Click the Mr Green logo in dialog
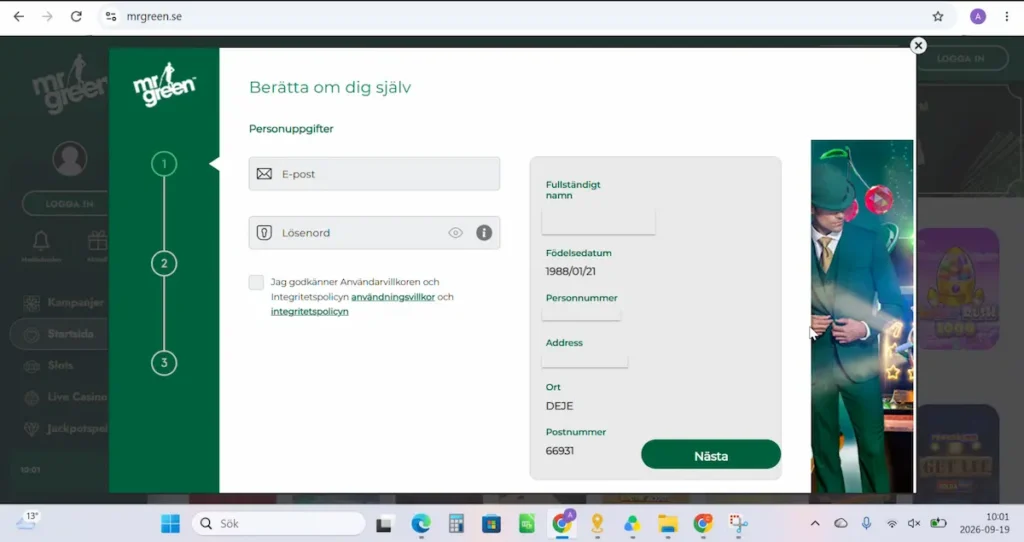This screenshot has height=542, width=1024. [x=164, y=84]
